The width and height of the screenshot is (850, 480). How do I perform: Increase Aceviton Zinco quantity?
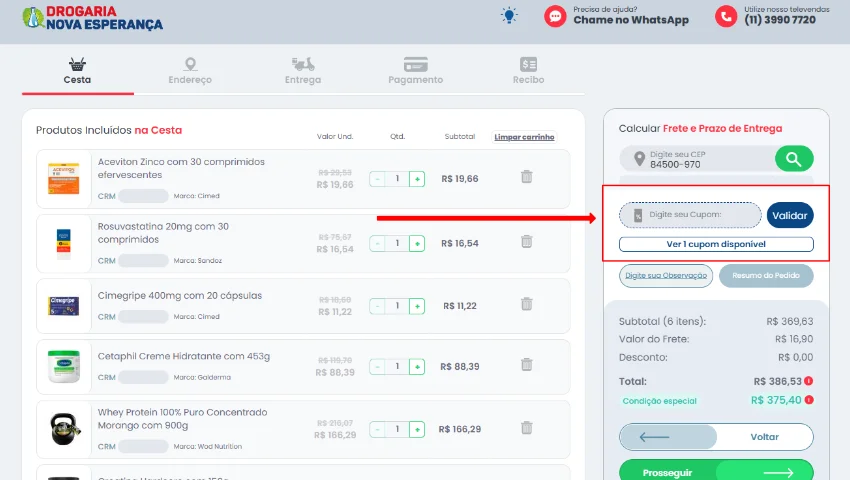point(417,179)
